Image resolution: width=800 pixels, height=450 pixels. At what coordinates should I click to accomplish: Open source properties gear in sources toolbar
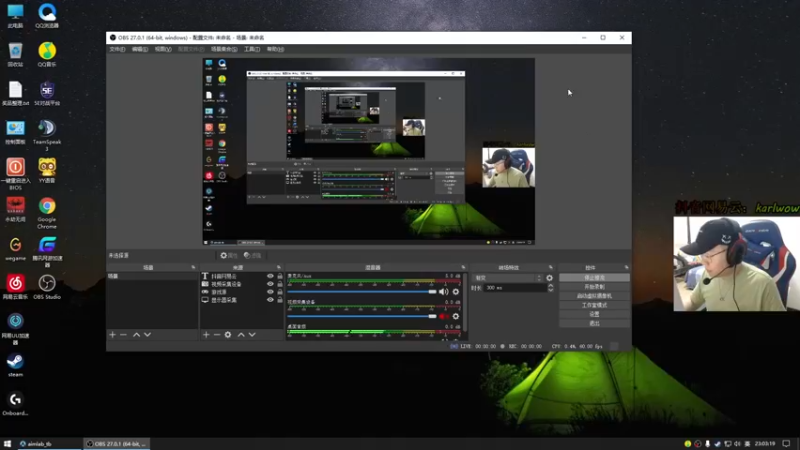coord(228,335)
